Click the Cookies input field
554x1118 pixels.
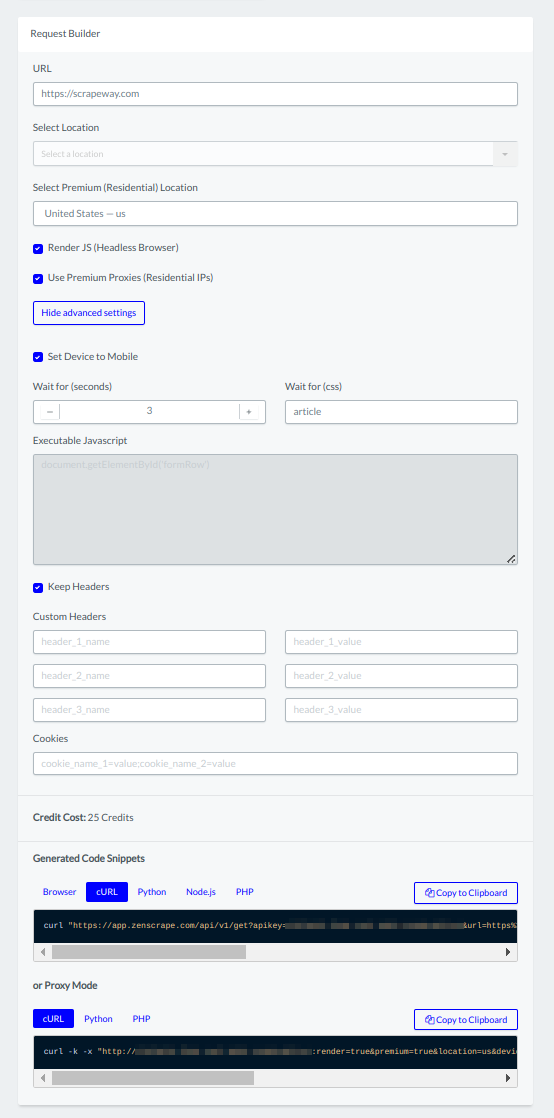(x=275, y=764)
